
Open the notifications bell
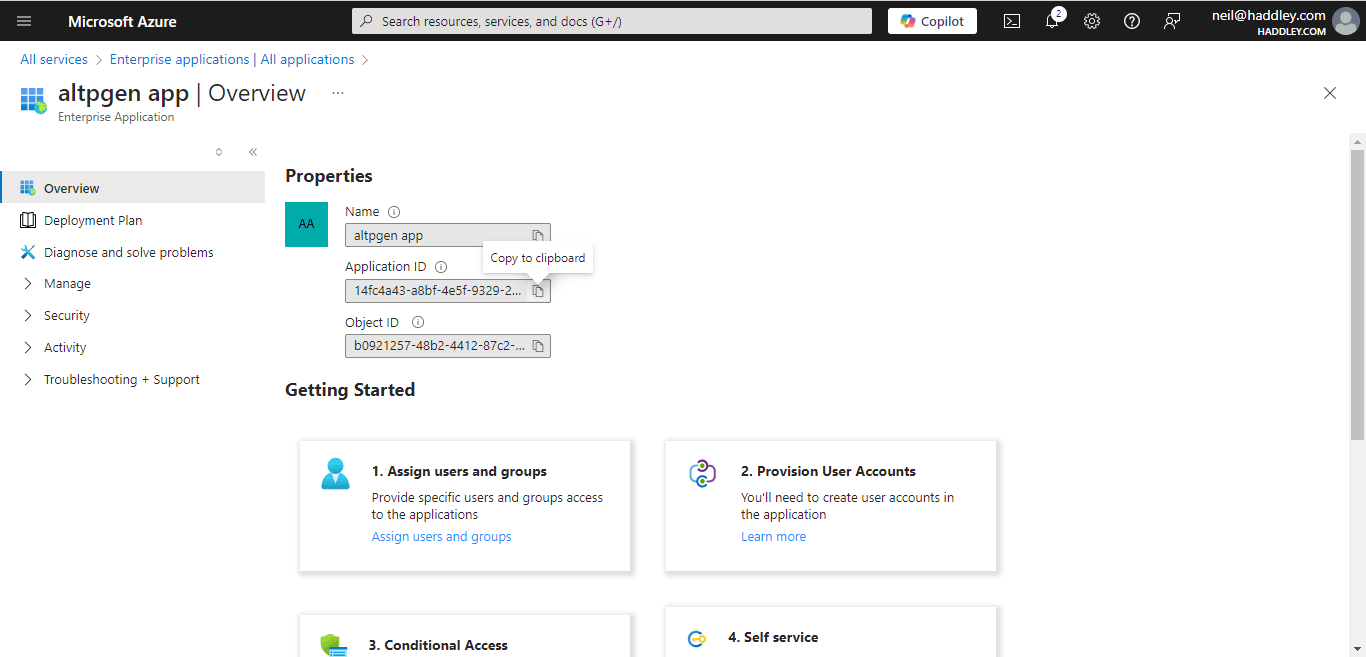[x=1052, y=21]
